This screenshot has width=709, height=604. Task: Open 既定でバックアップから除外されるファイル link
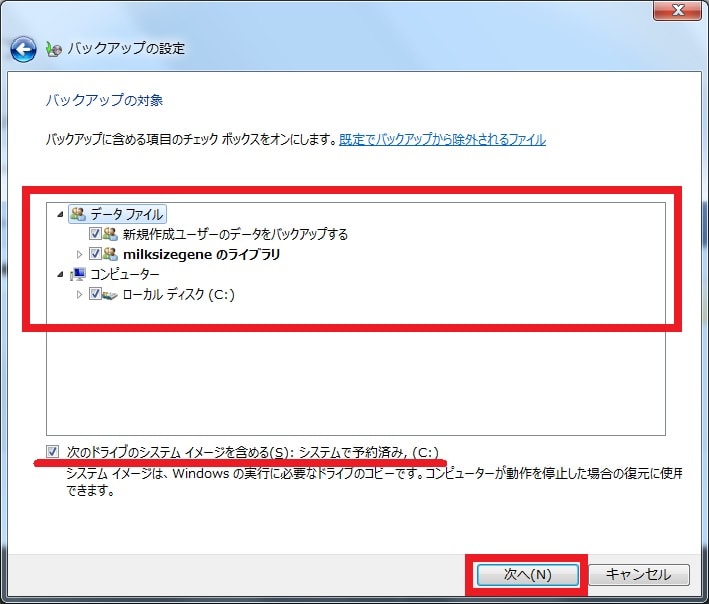point(442,139)
